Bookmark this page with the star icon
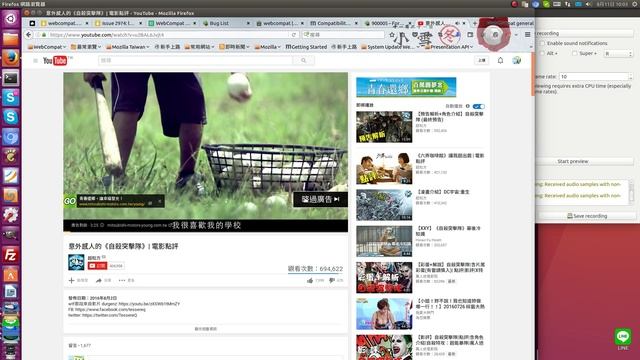 (392, 35)
